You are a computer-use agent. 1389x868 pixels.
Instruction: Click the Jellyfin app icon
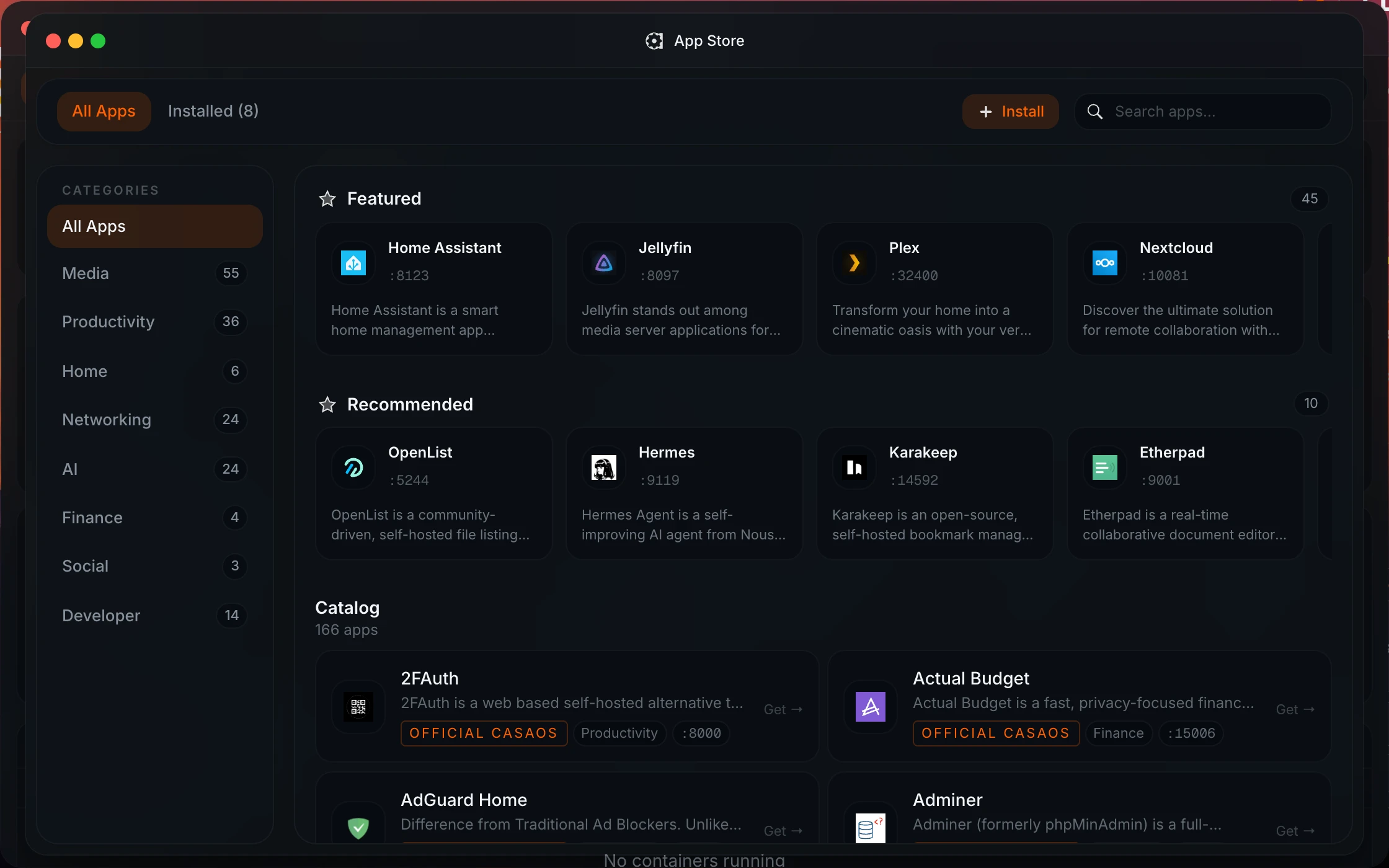coord(604,263)
